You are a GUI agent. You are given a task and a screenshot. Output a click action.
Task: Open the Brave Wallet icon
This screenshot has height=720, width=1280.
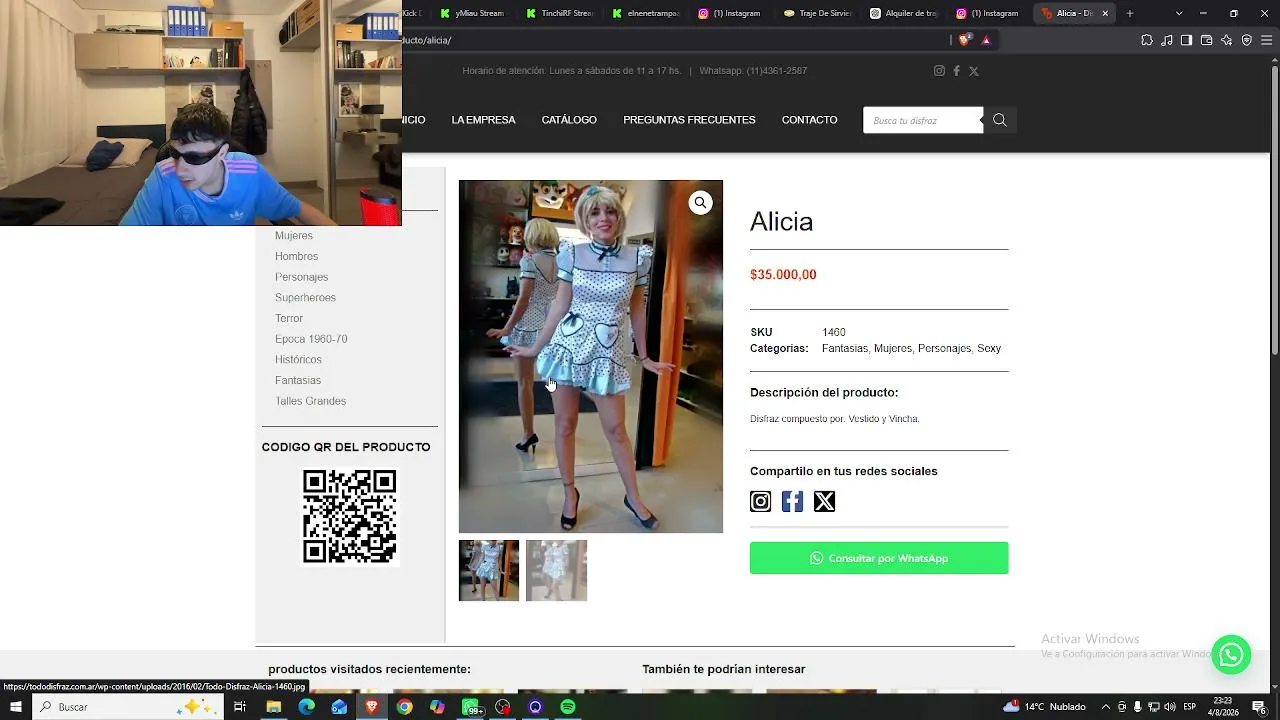[1206, 40]
